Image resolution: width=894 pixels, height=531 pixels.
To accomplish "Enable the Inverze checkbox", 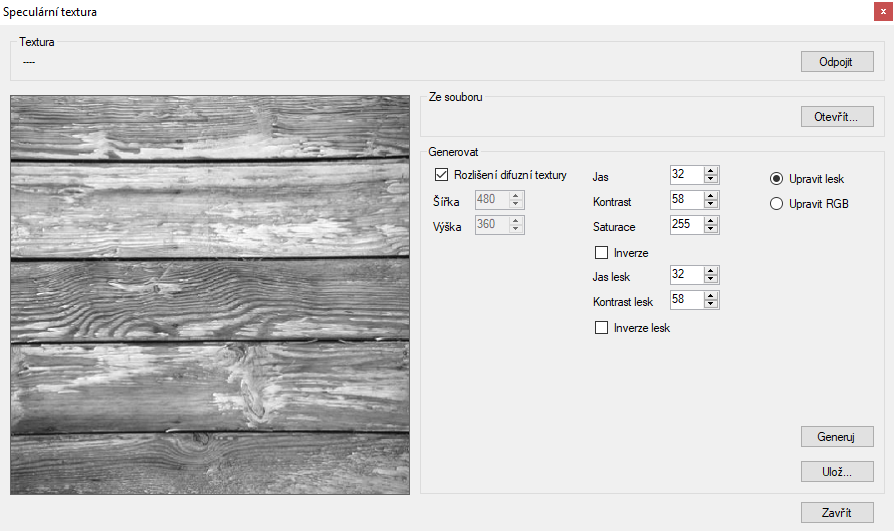I will [x=602, y=252].
